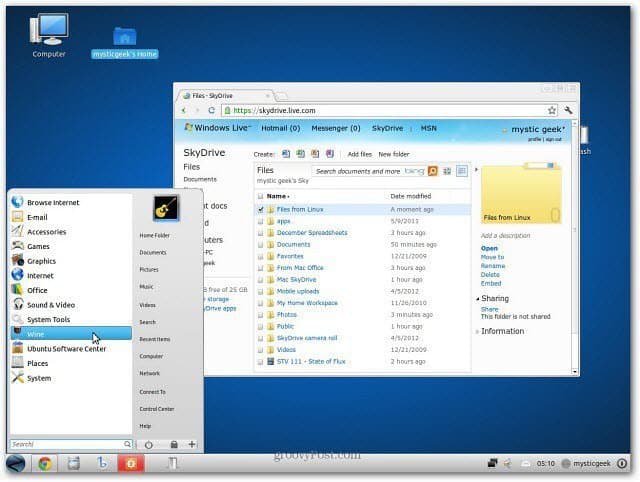Click the Hotmail (0) link
The image size is (640, 482).
[280, 128]
